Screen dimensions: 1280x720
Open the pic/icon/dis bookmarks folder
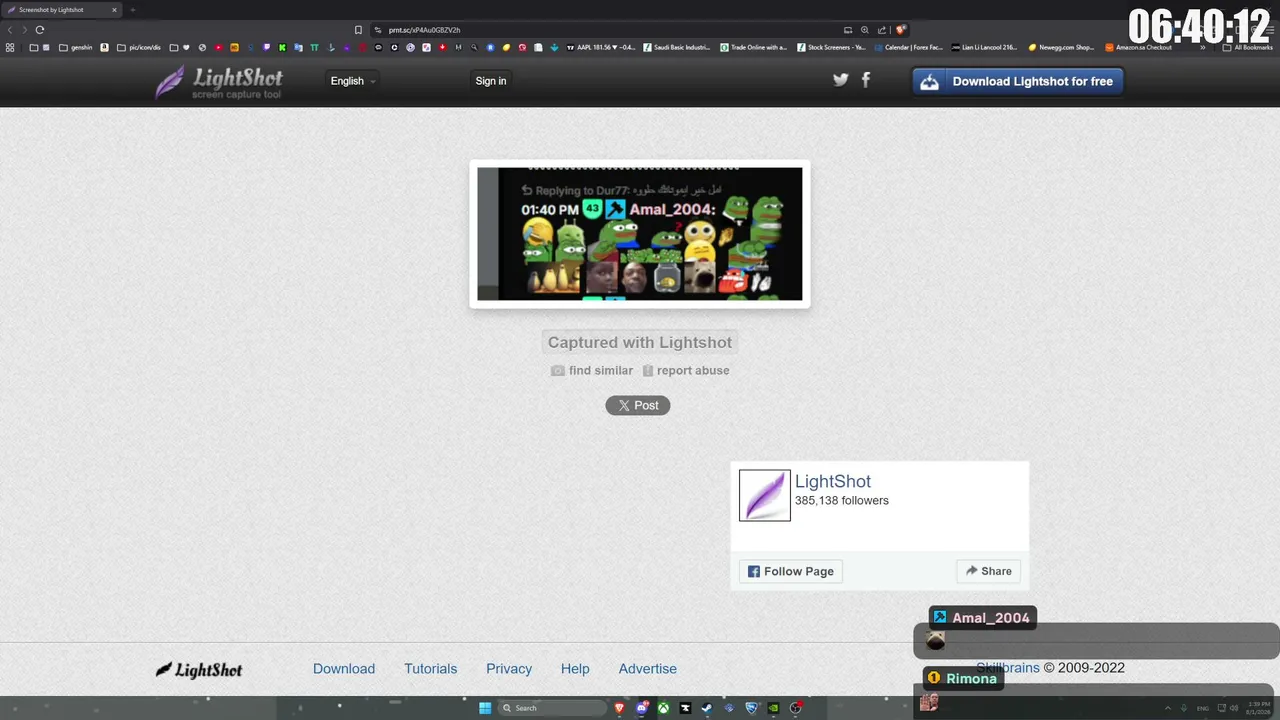pos(139,47)
